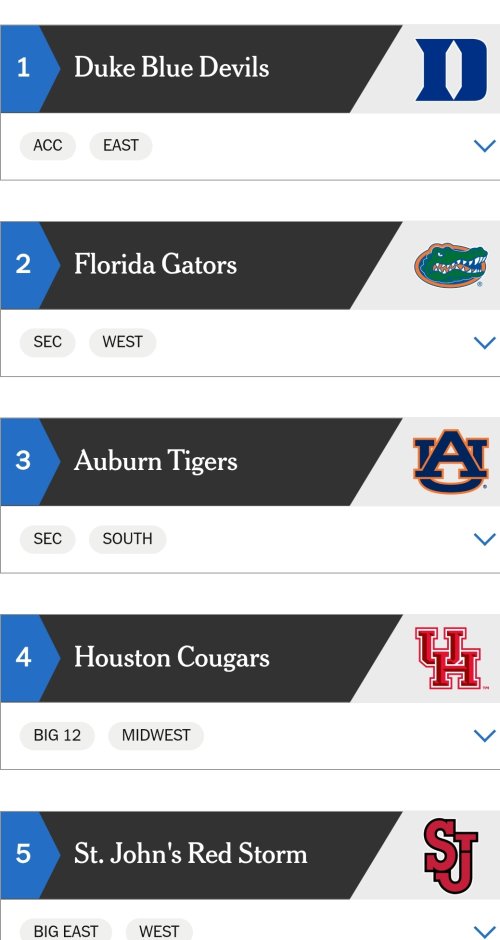Click the Duke Blue Devils logo

(451, 70)
